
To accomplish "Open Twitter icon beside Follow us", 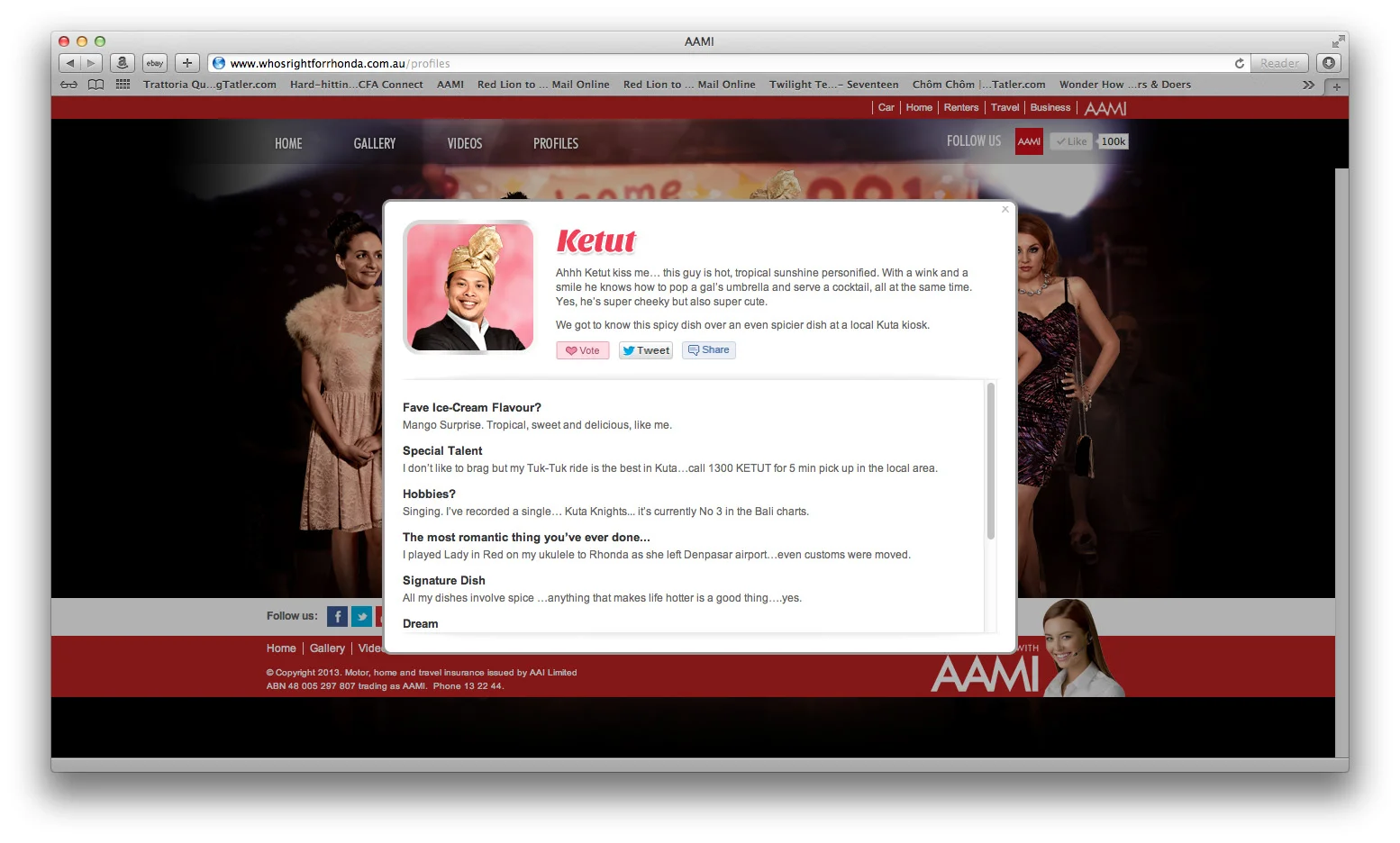I will tap(362, 616).
